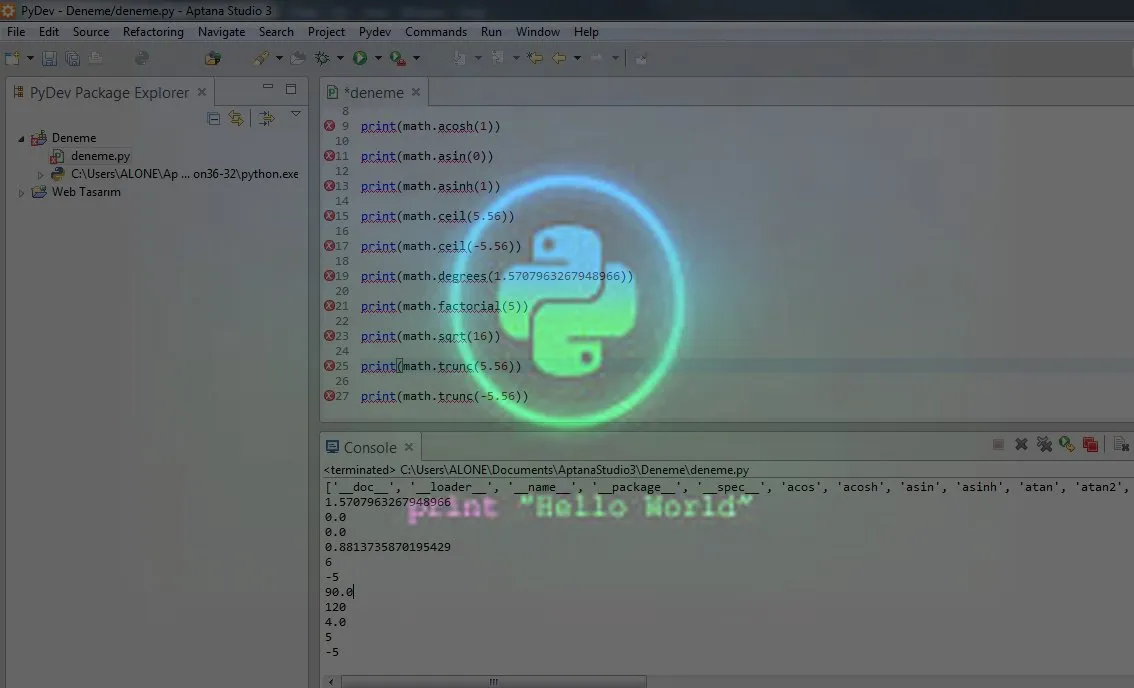Open the Run menu

[491, 32]
